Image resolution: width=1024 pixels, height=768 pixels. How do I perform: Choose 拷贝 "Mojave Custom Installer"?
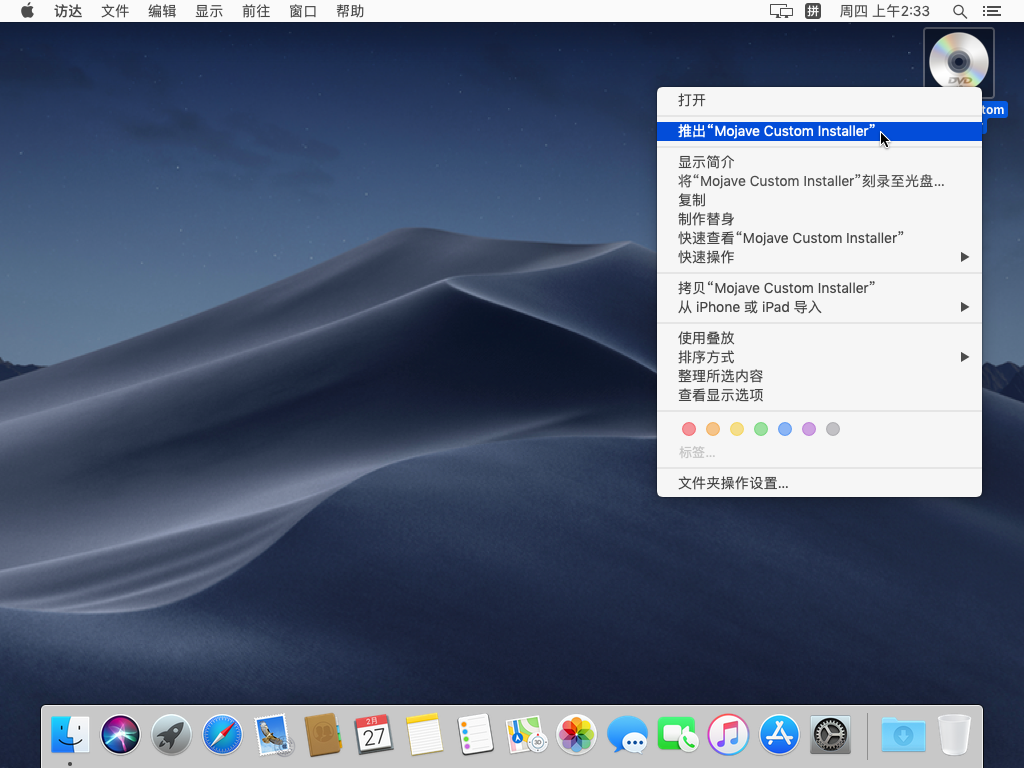pyautogui.click(x=820, y=288)
